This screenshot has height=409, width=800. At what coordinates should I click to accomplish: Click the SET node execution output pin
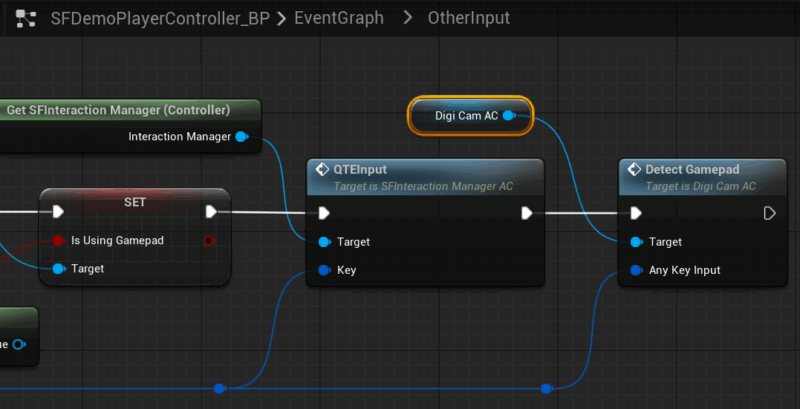[211, 211]
